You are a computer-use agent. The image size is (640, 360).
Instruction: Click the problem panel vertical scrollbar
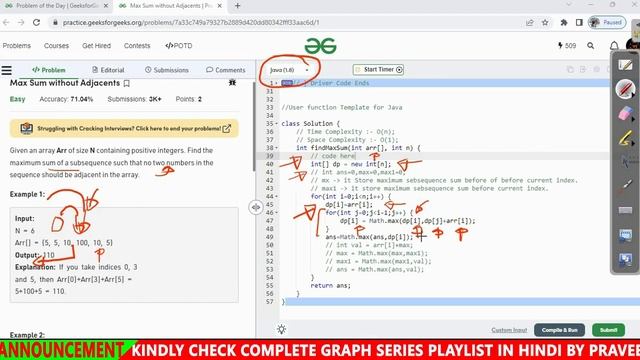point(254,127)
